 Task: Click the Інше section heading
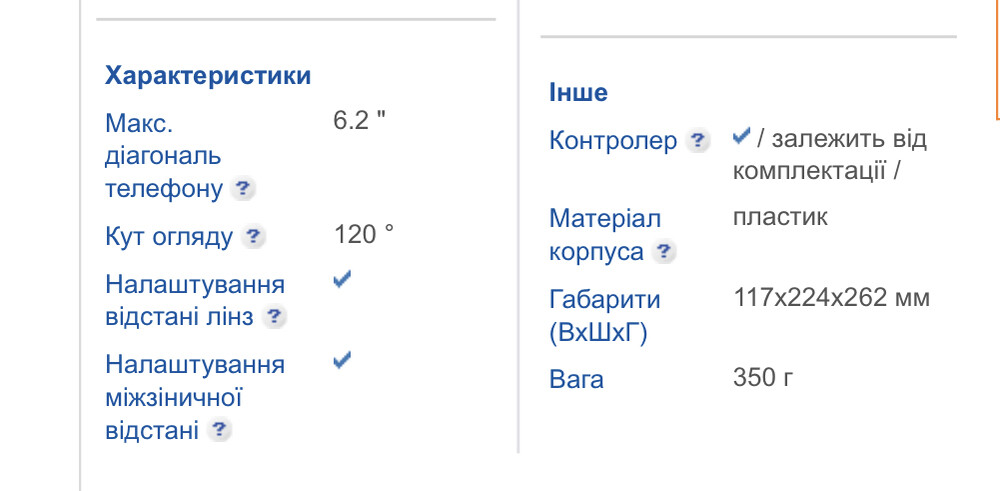tap(578, 93)
